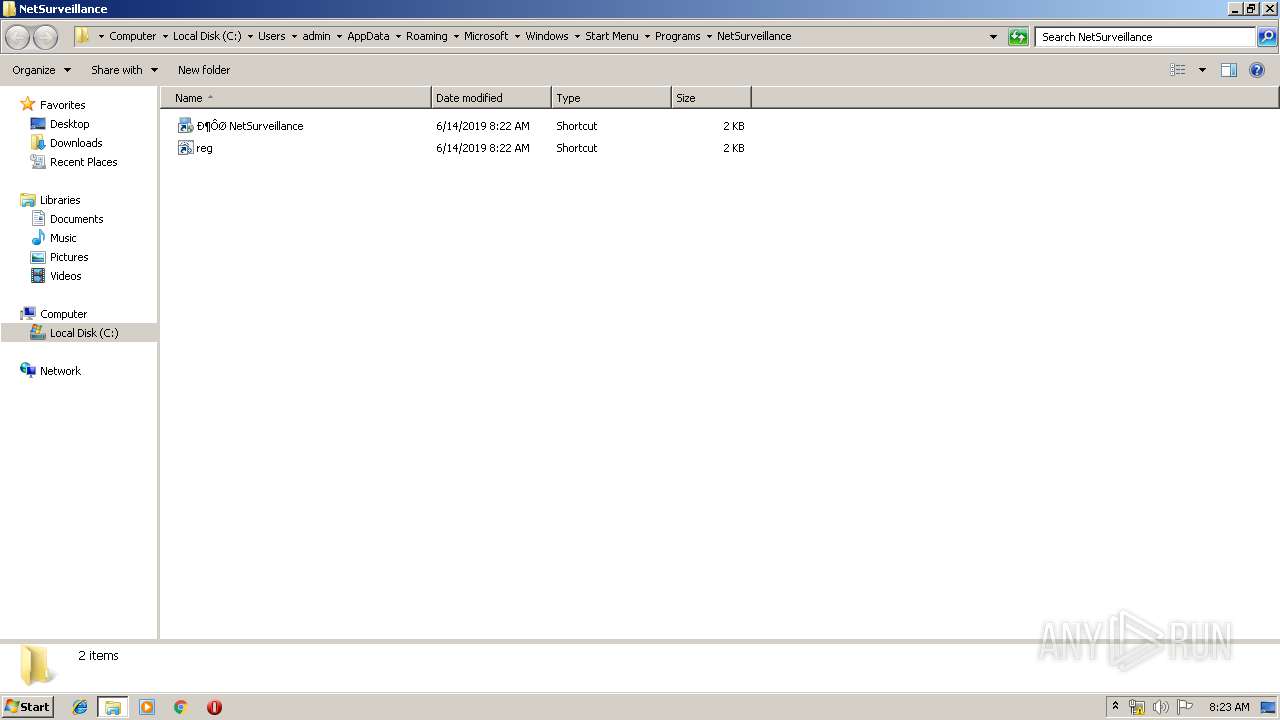Expand the dropdown arrow after Users breadcrumb
1280x720 pixels.
[294, 37]
